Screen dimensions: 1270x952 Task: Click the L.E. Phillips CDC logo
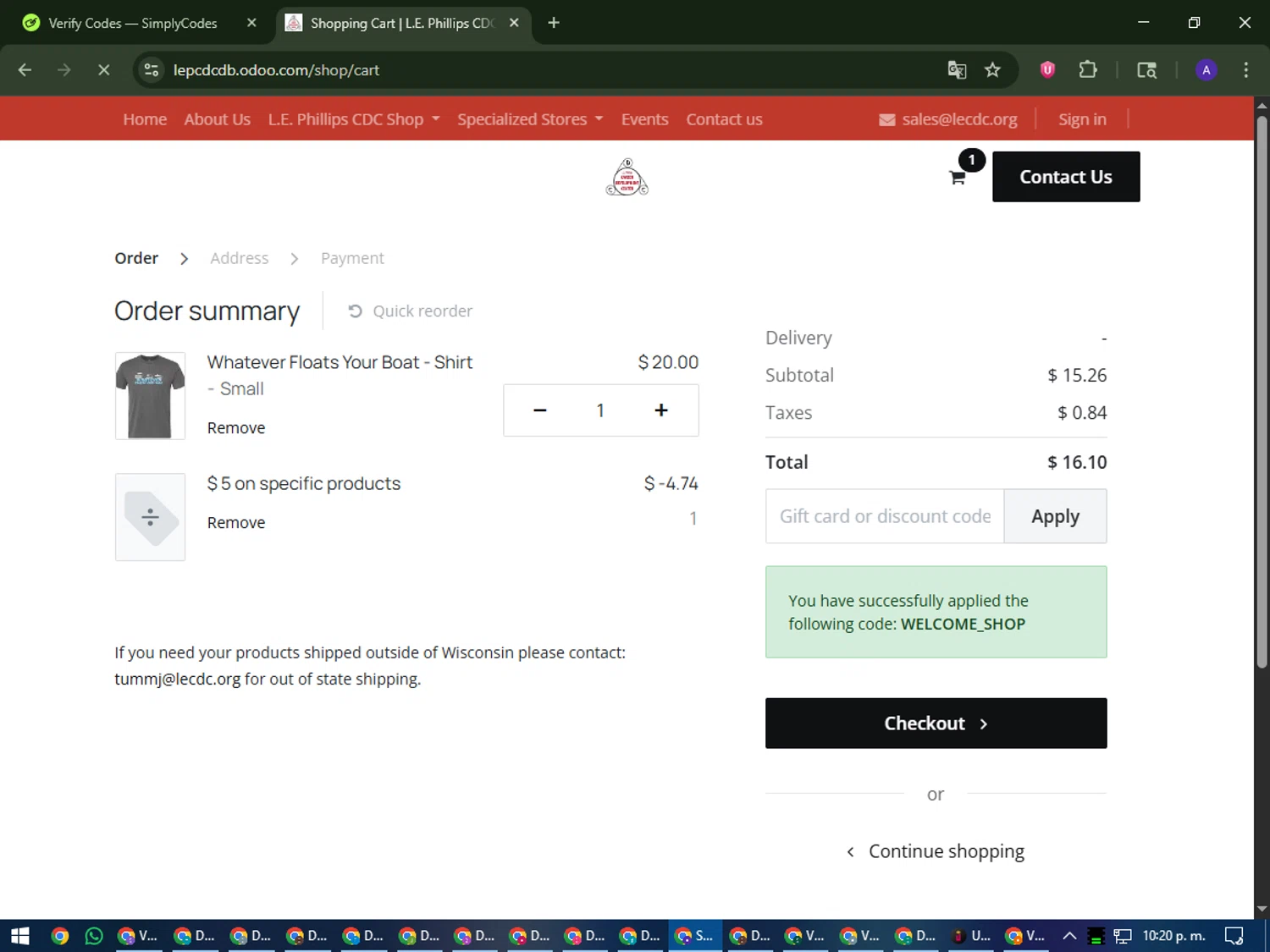(627, 177)
